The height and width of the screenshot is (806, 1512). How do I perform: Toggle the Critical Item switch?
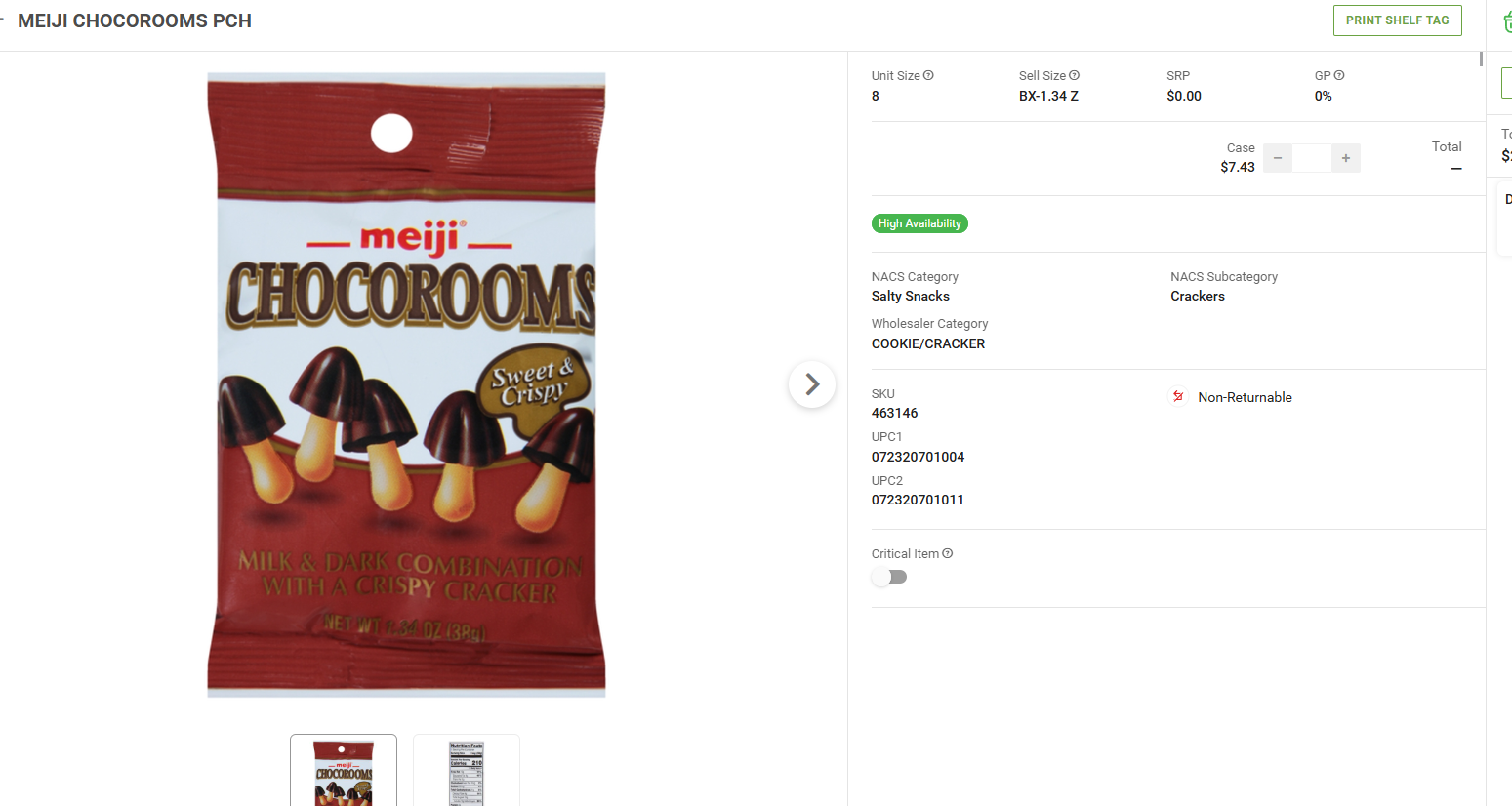pyautogui.click(x=889, y=577)
